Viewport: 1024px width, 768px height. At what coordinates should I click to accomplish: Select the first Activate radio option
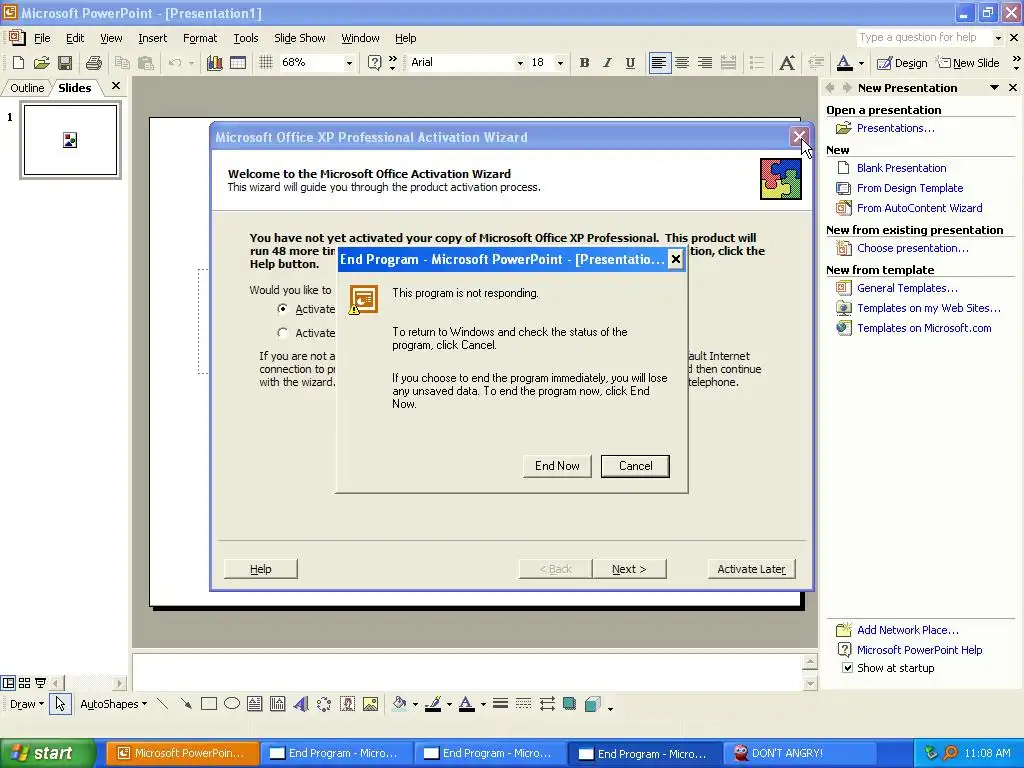(282, 308)
